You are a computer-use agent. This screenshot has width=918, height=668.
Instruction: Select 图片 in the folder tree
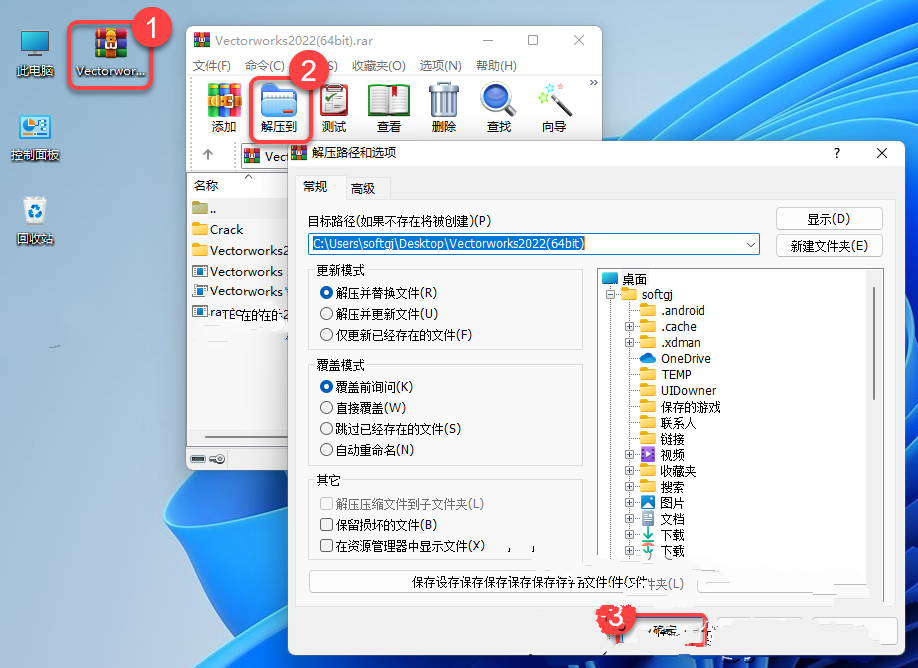[x=663, y=502]
